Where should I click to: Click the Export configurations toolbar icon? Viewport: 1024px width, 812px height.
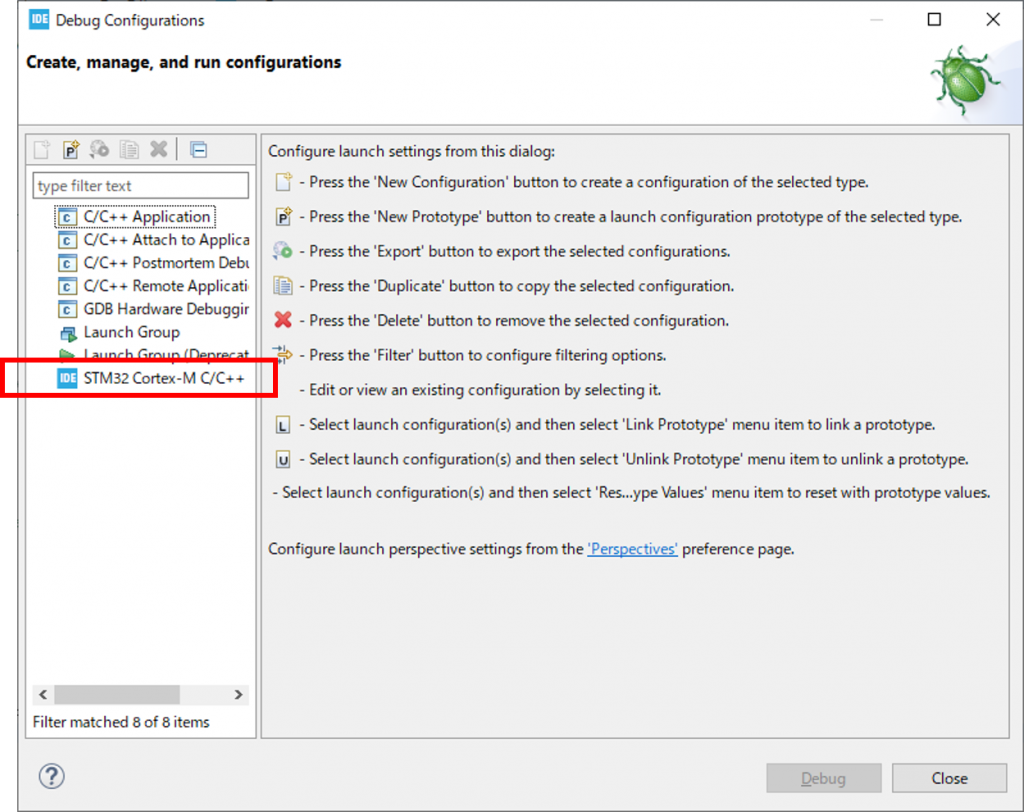click(x=99, y=150)
